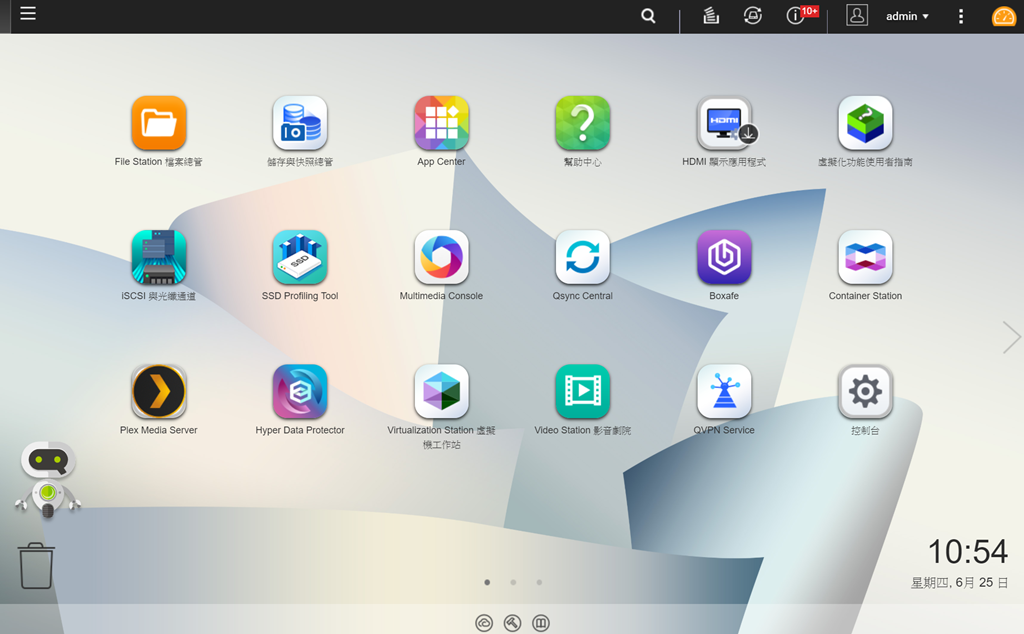This screenshot has height=634, width=1024.
Task: Expand the admin user dropdown
Action: point(907,16)
